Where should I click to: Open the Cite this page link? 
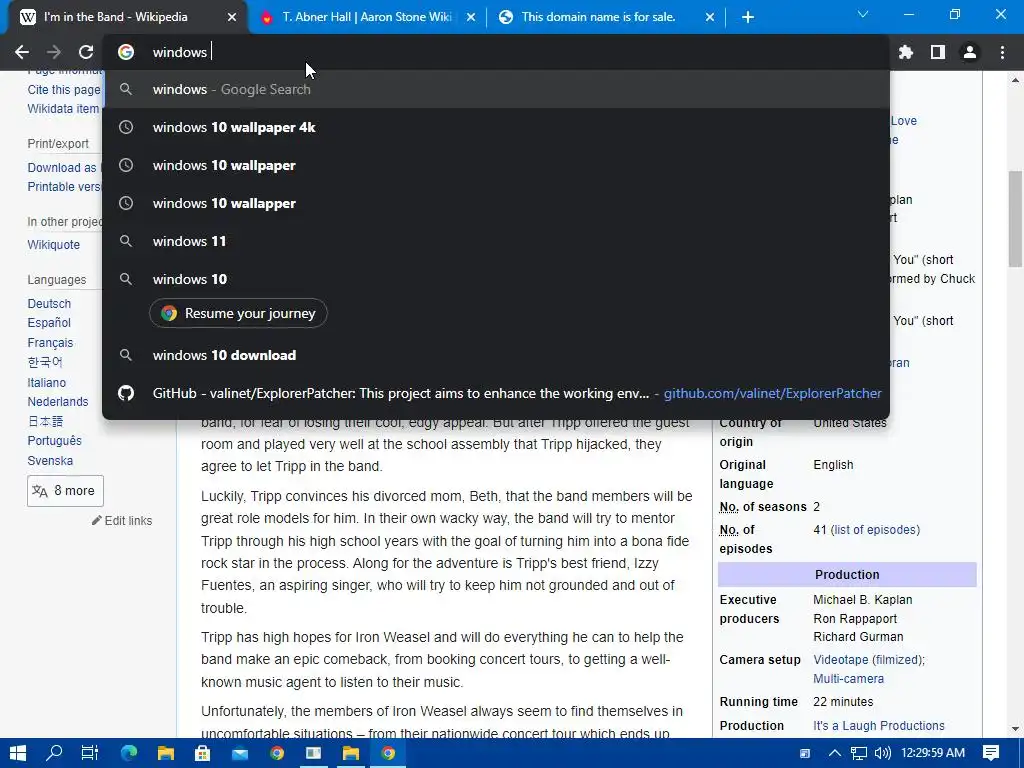(x=64, y=89)
